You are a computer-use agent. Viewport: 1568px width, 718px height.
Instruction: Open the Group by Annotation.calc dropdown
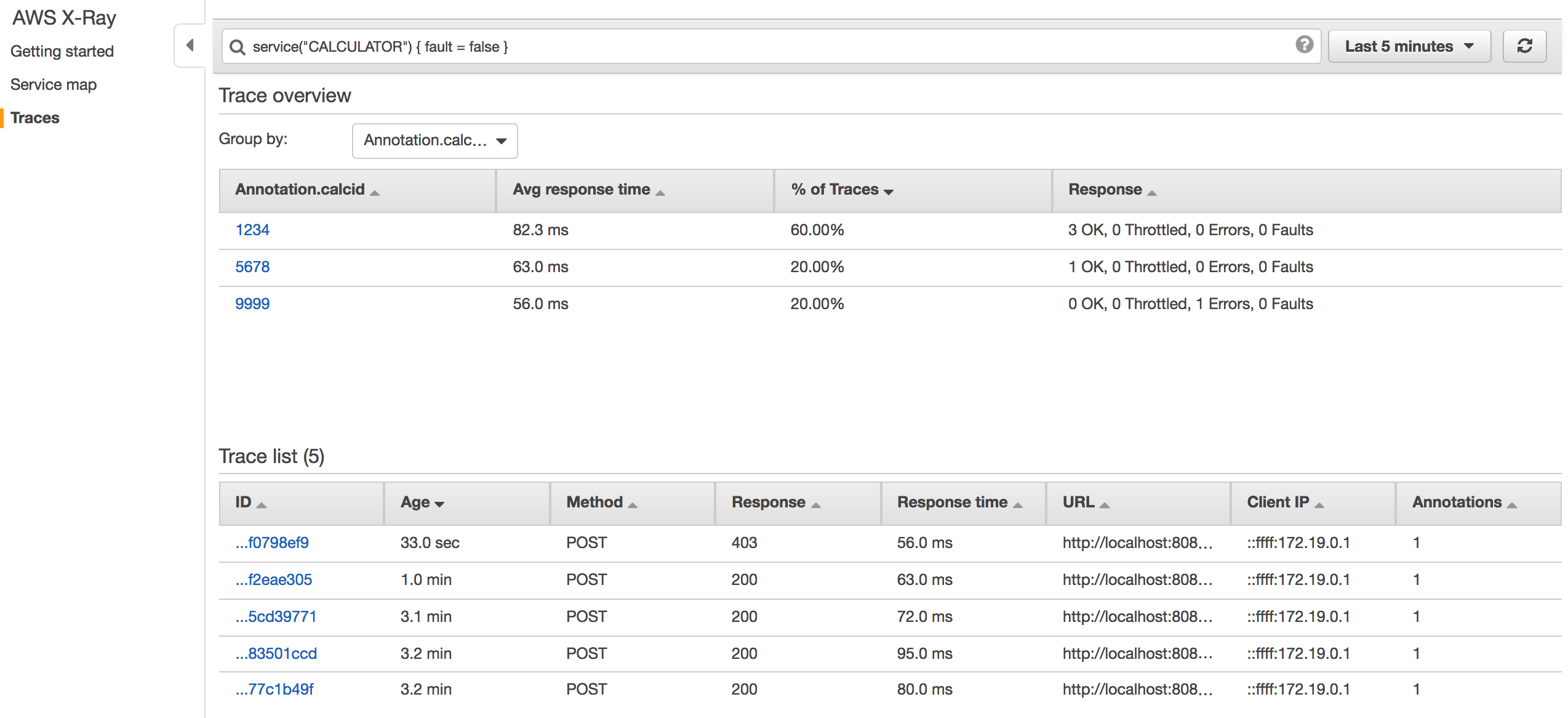click(434, 140)
